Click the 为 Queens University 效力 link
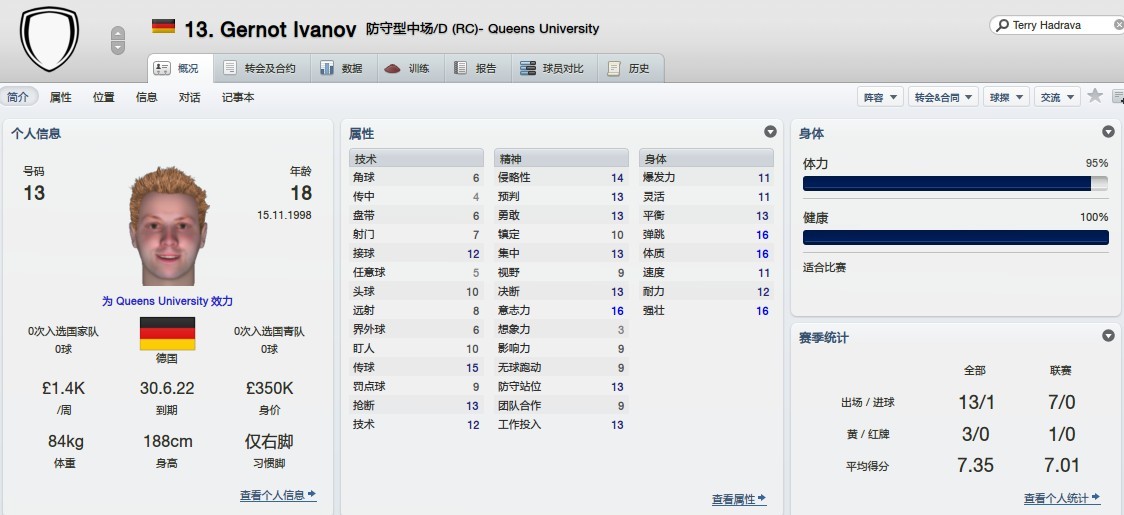This screenshot has height=515, width=1124. [x=167, y=301]
